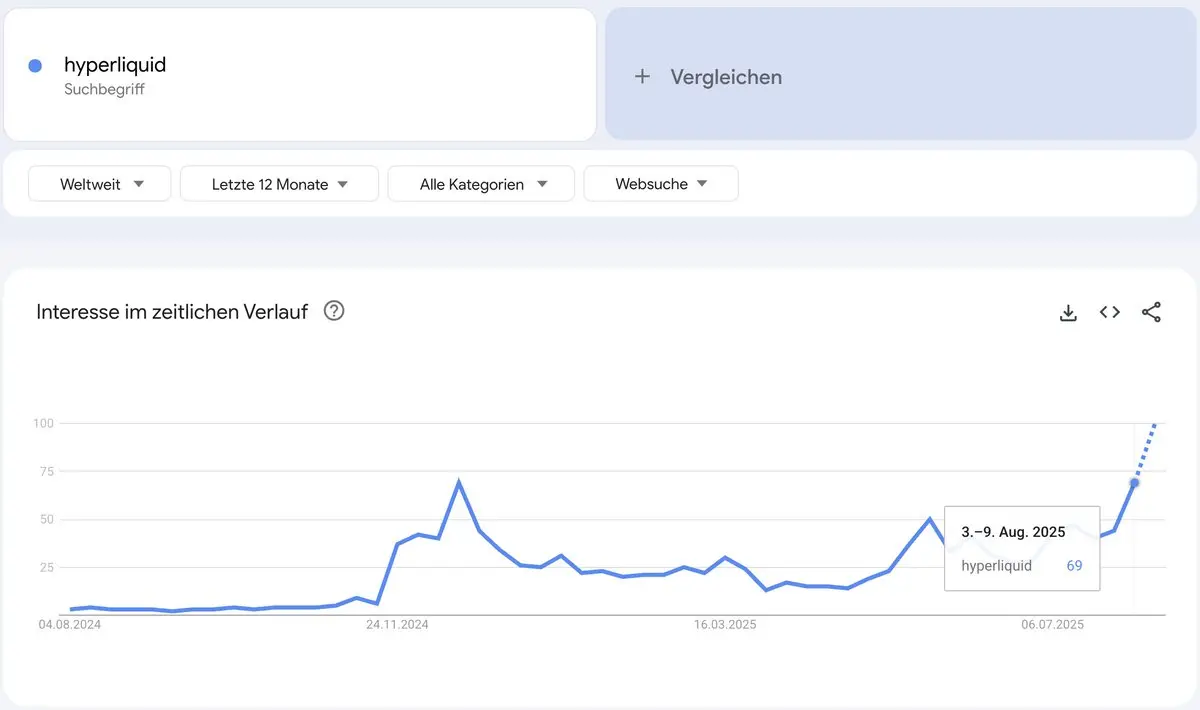Open the Alle Kategorien dropdown
This screenshot has height=710, width=1200.
(x=481, y=184)
